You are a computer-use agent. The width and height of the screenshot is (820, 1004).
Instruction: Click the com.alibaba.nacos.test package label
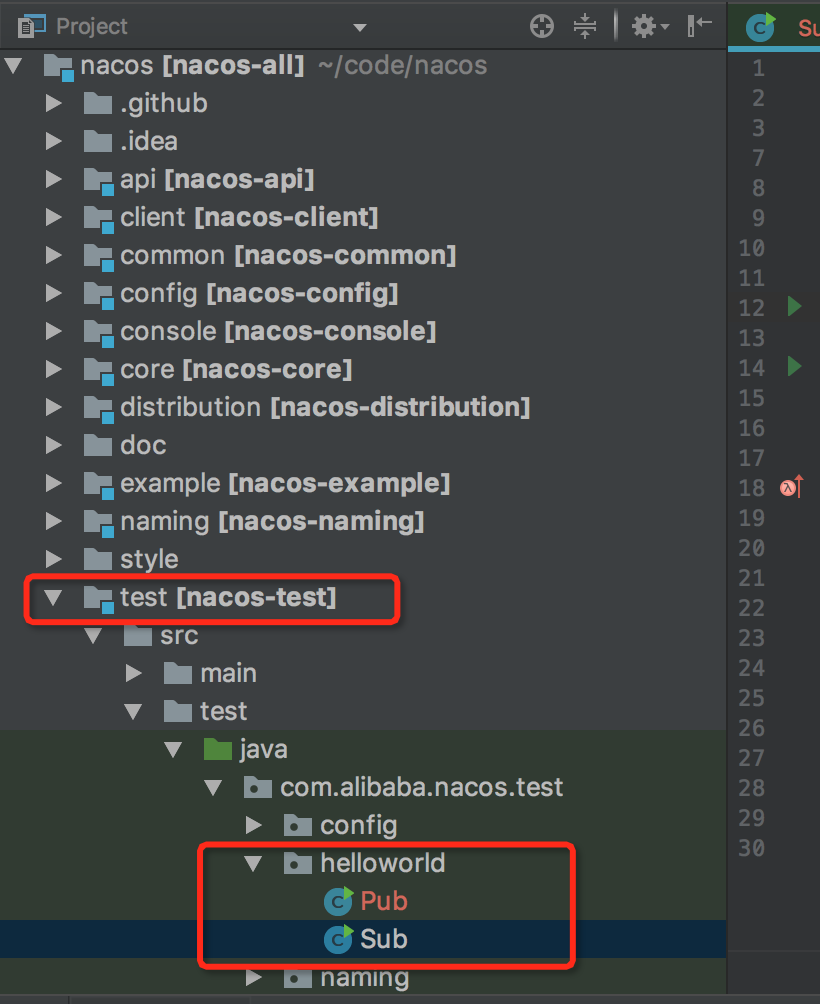pyautogui.click(x=421, y=788)
